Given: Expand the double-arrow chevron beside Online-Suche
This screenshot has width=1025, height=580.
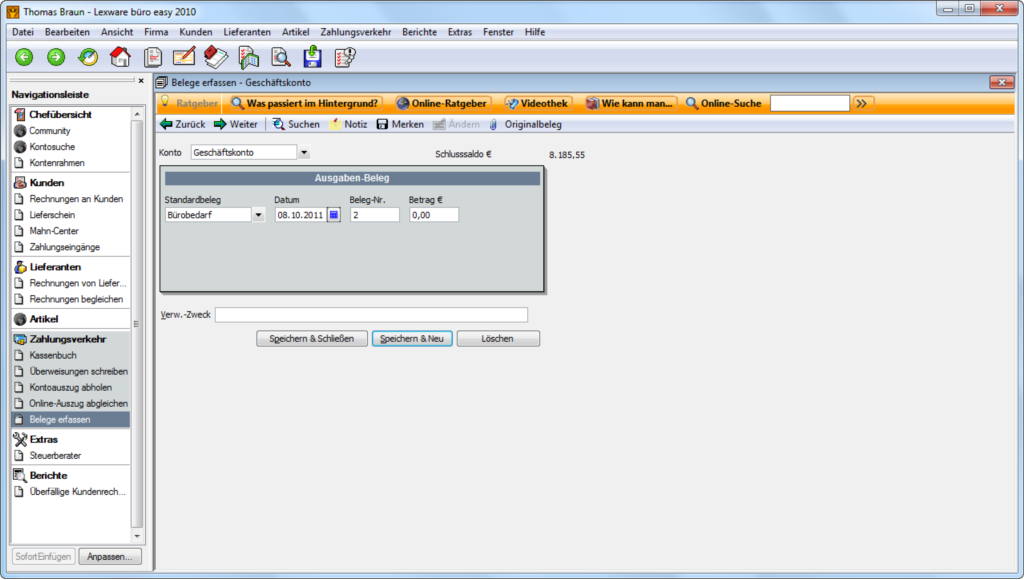Looking at the screenshot, I should [862, 102].
